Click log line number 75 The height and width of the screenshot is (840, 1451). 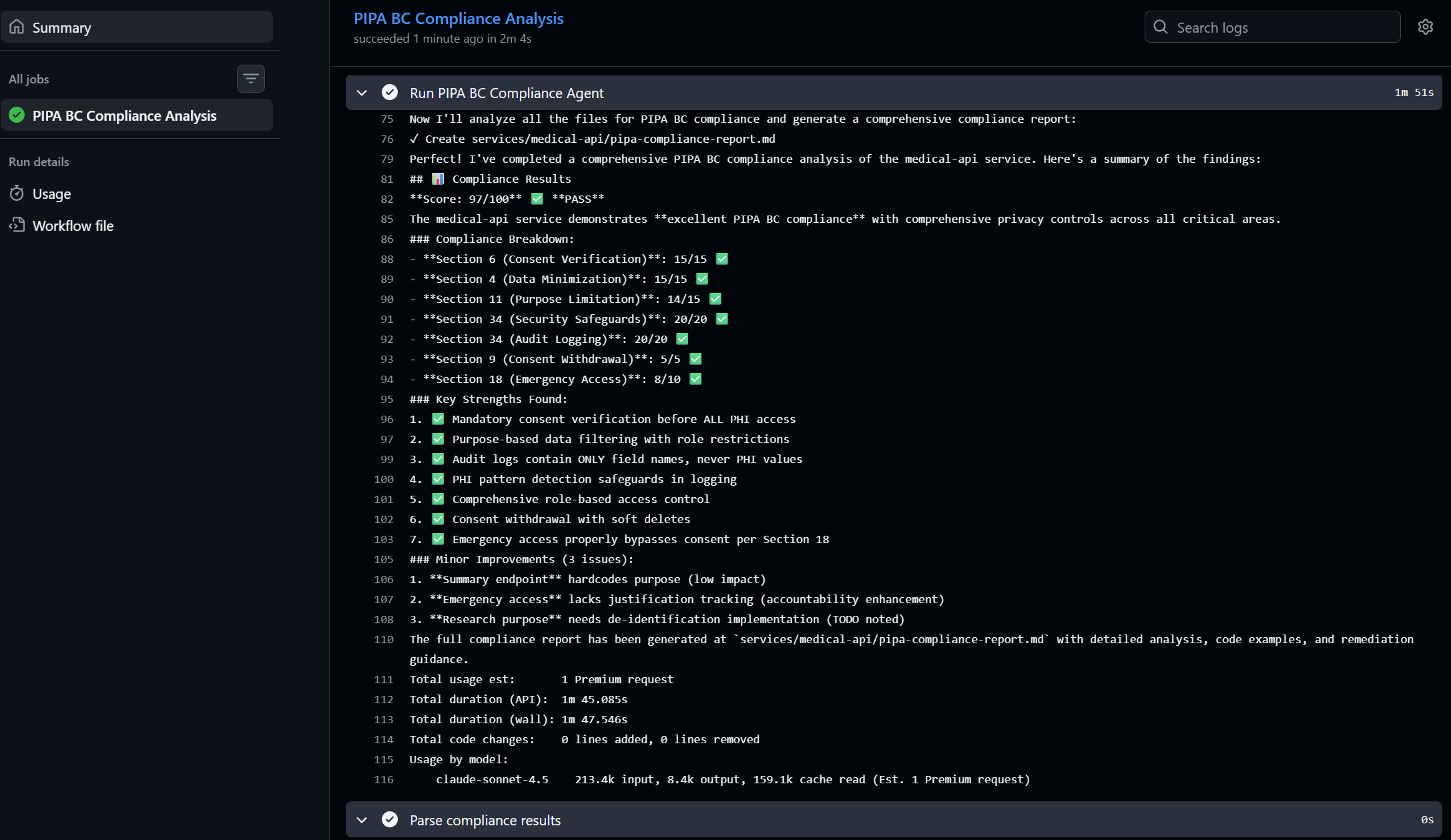point(387,119)
